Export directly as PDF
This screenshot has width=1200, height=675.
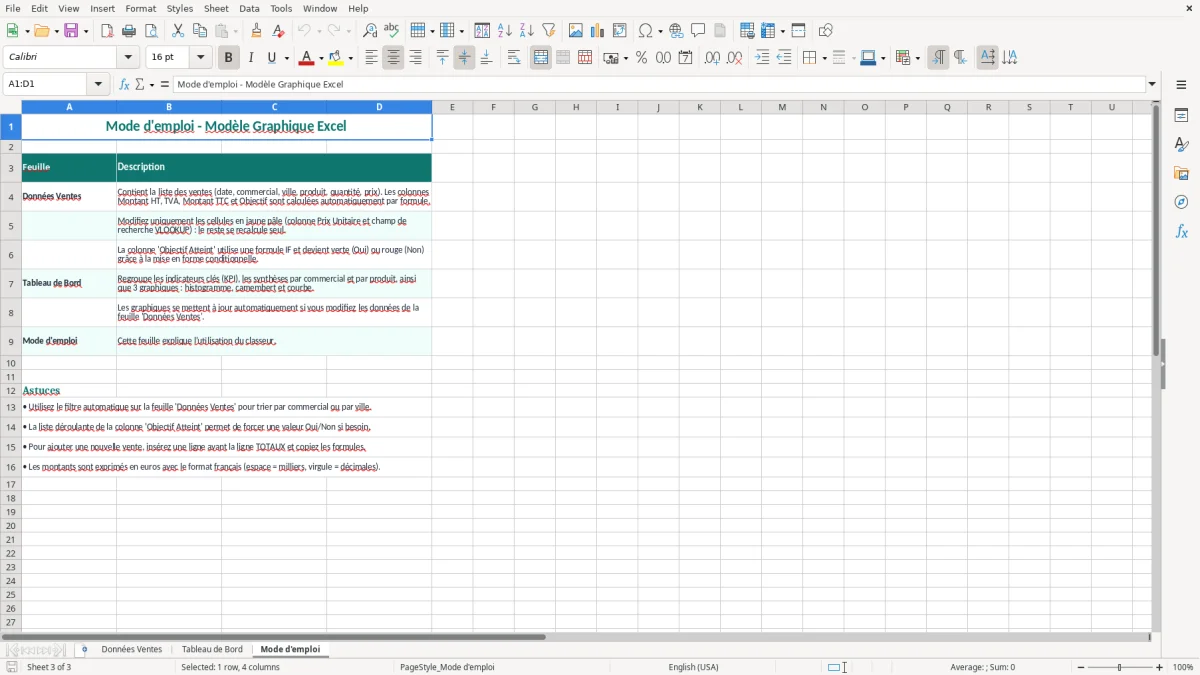click(x=107, y=31)
